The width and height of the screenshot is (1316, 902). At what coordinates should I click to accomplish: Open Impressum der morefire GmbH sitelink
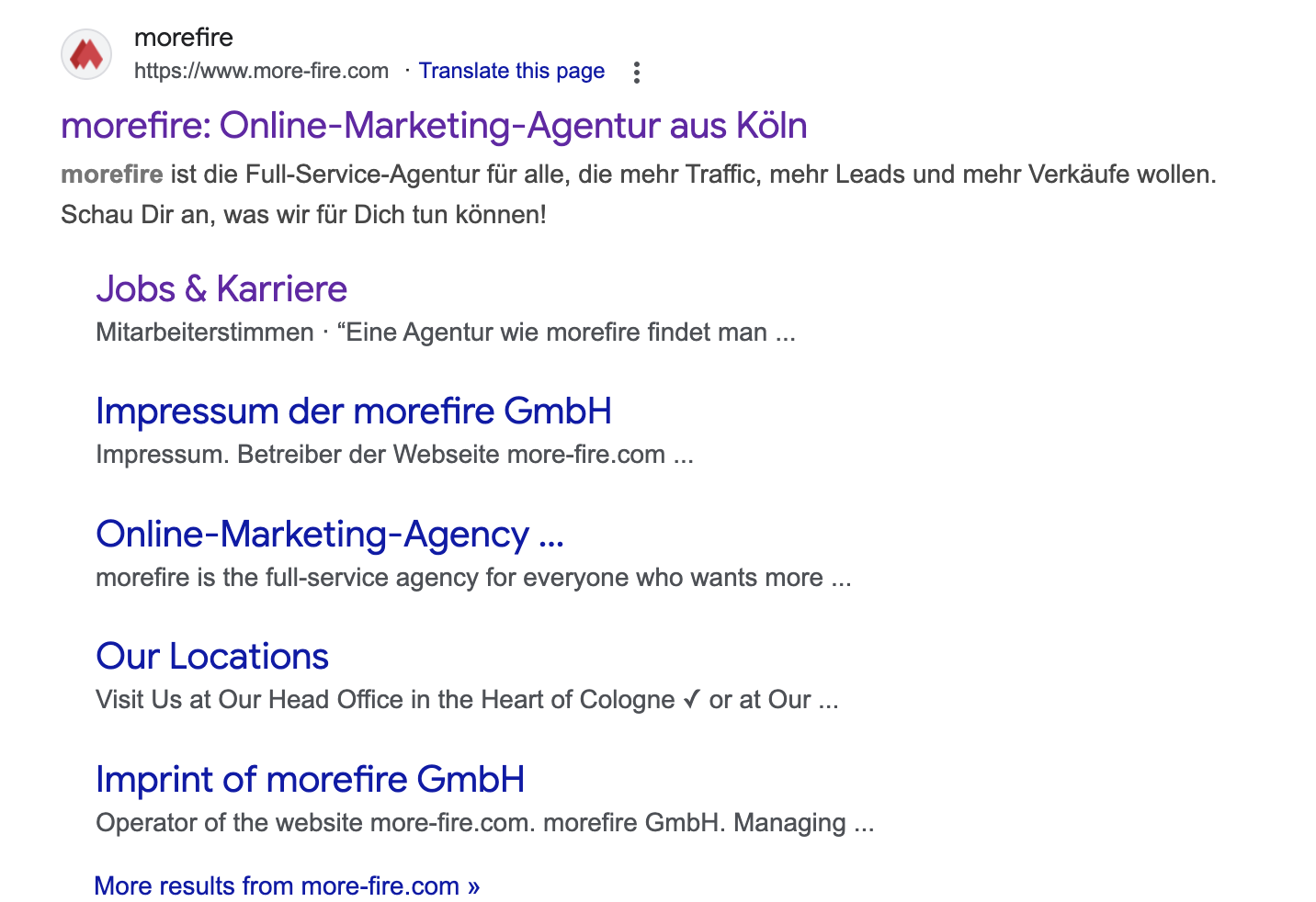coord(354,412)
